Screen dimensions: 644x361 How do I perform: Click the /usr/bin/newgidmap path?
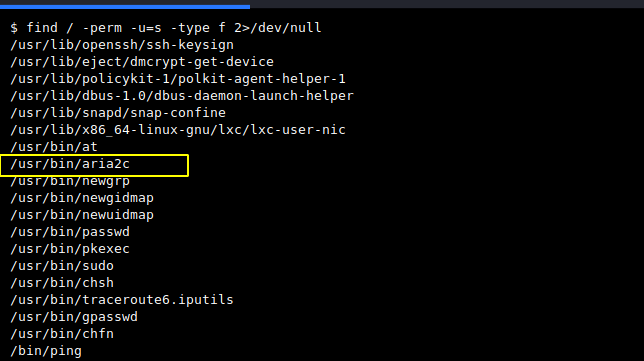pos(82,198)
